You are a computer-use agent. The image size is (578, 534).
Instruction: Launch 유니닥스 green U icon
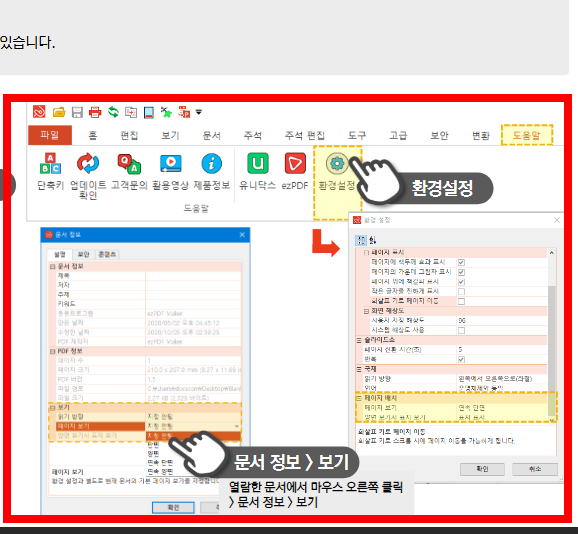point(258,163)
